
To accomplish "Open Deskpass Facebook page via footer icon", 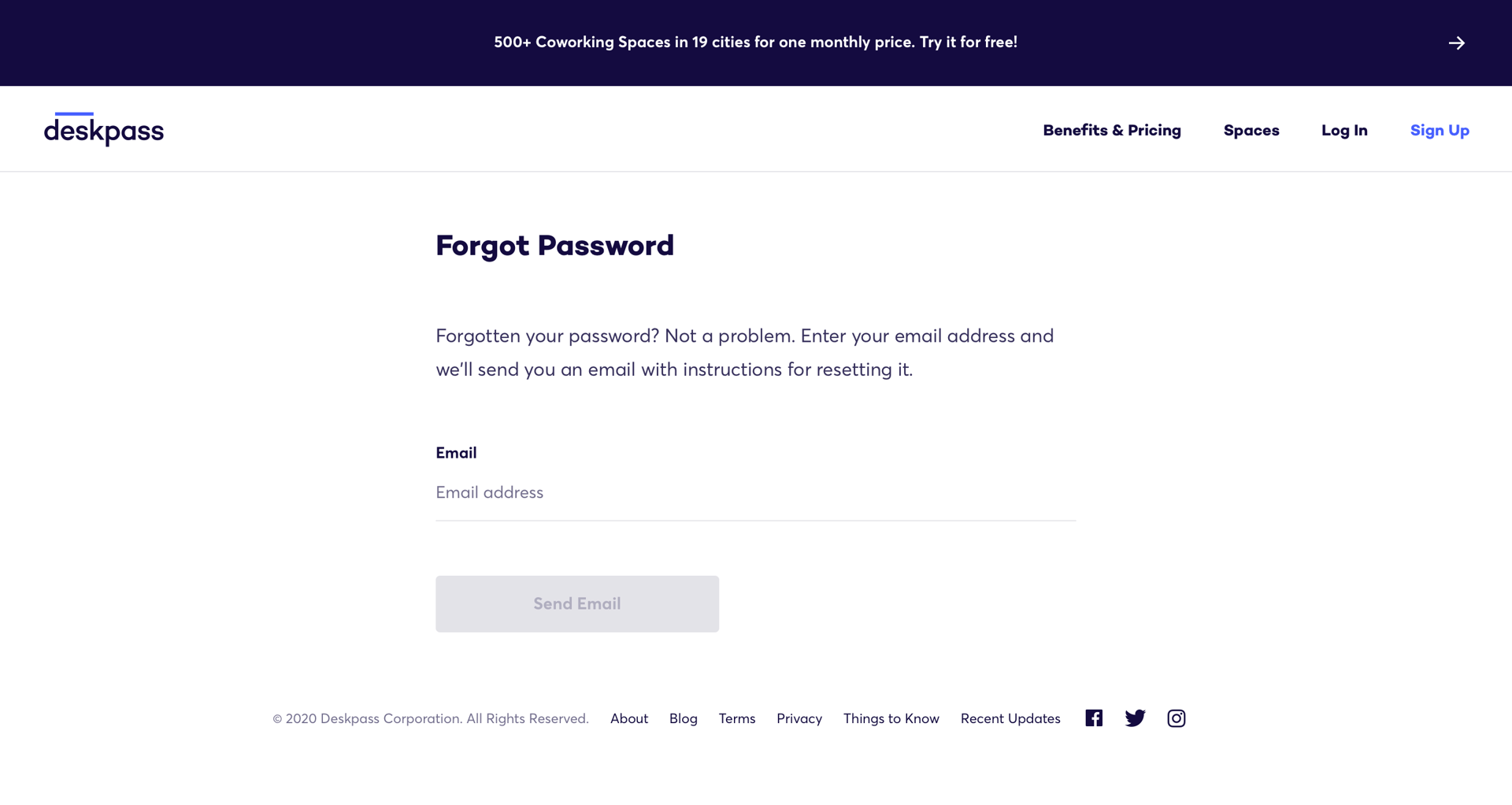I will point(1093,718).
